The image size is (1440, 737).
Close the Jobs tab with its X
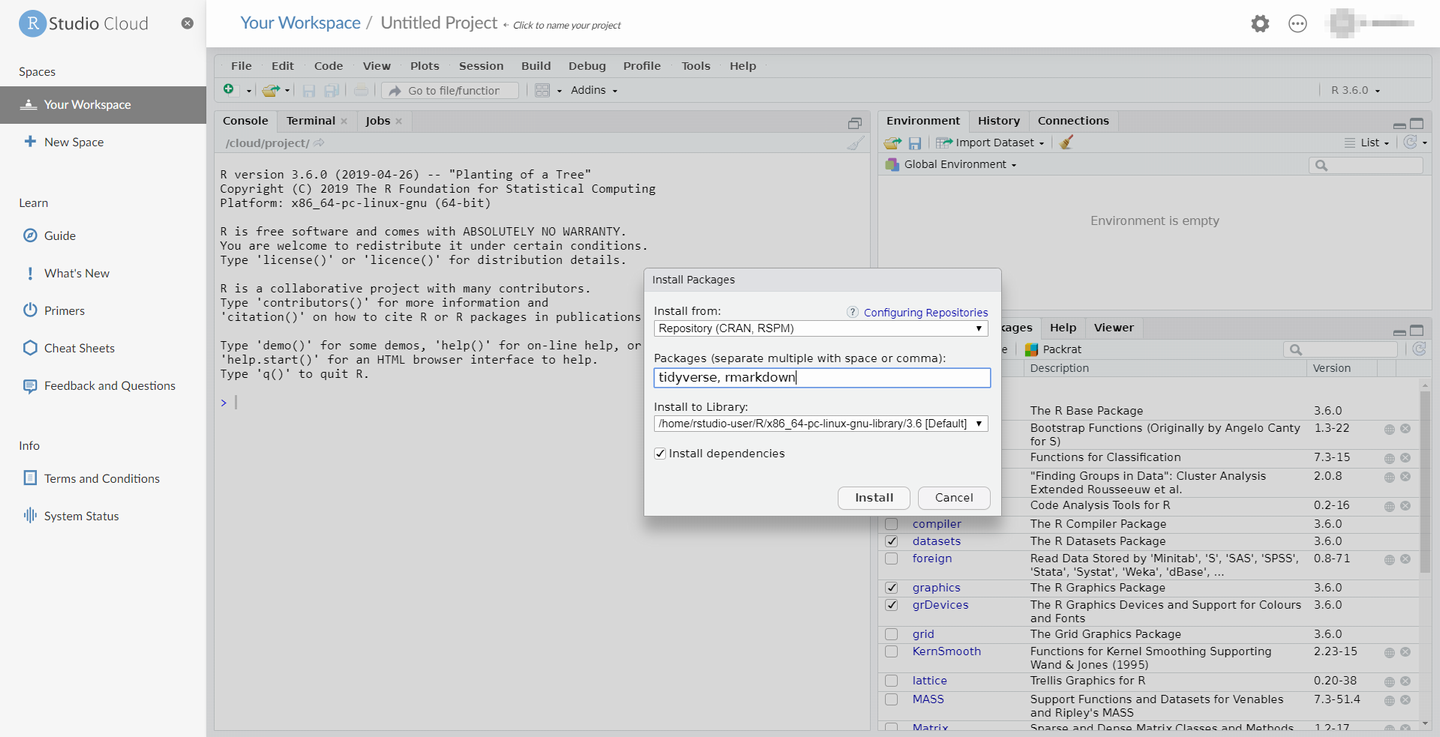click(x=398, y=121)
